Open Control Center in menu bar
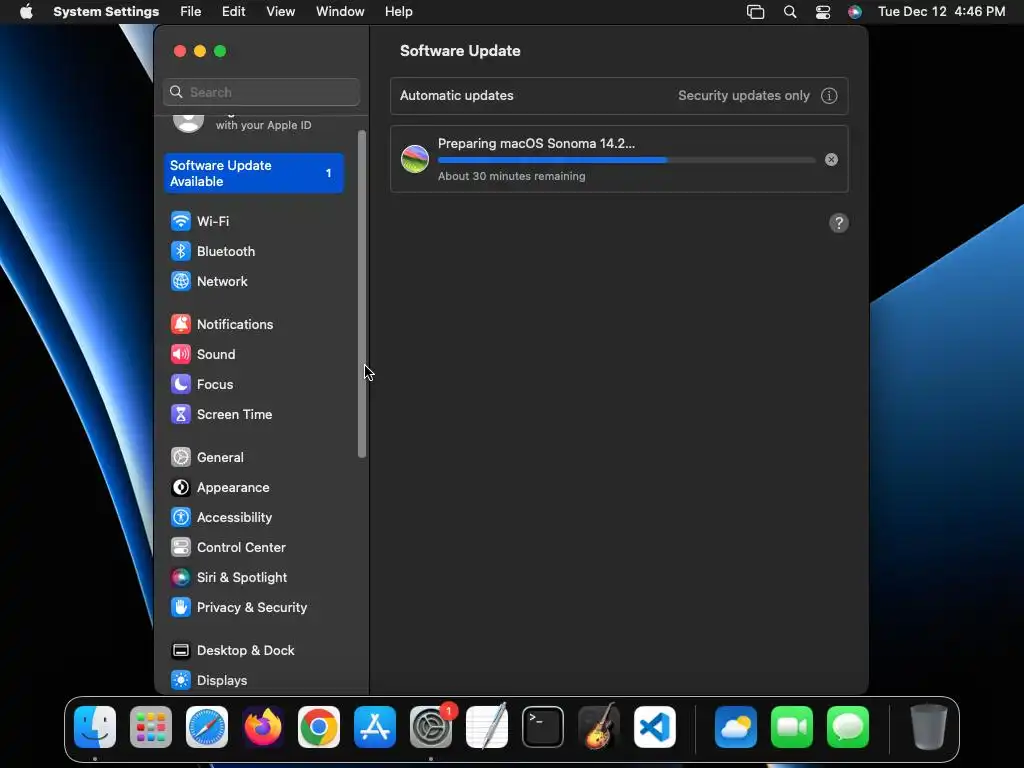The width and height of the screenshot is (1024, 768). click(823, 12)
